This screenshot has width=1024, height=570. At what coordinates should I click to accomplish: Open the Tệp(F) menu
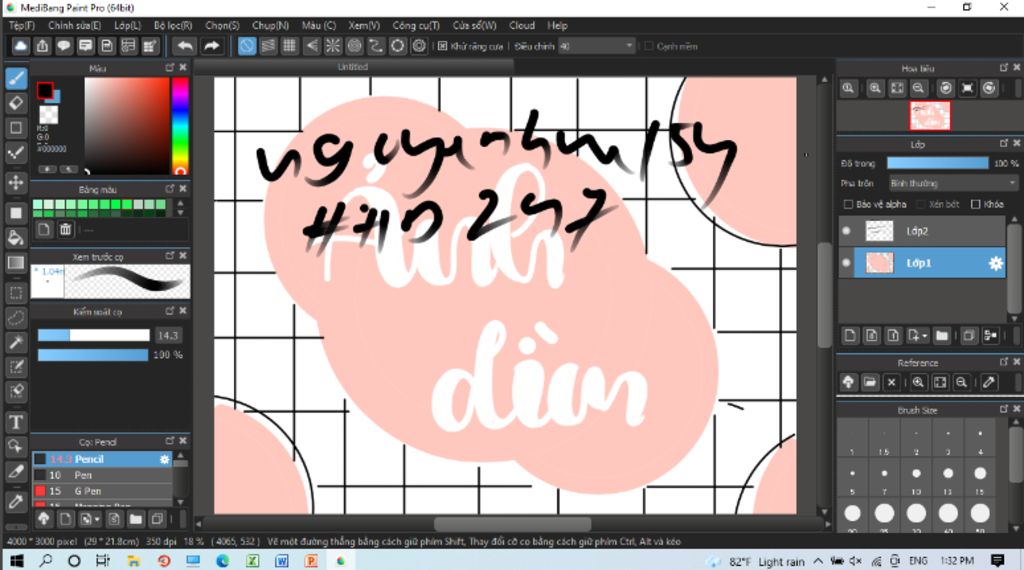22,25
